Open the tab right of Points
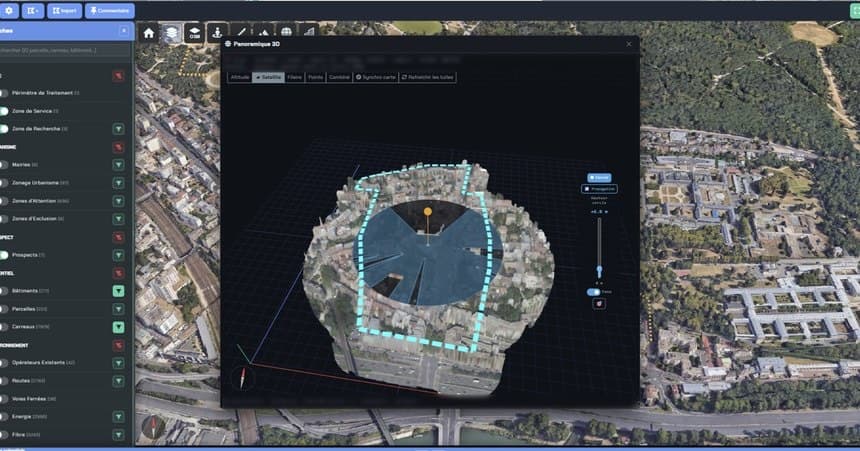Image resolution: width=860 pixels, height=451 pixels. click(339, 77)
